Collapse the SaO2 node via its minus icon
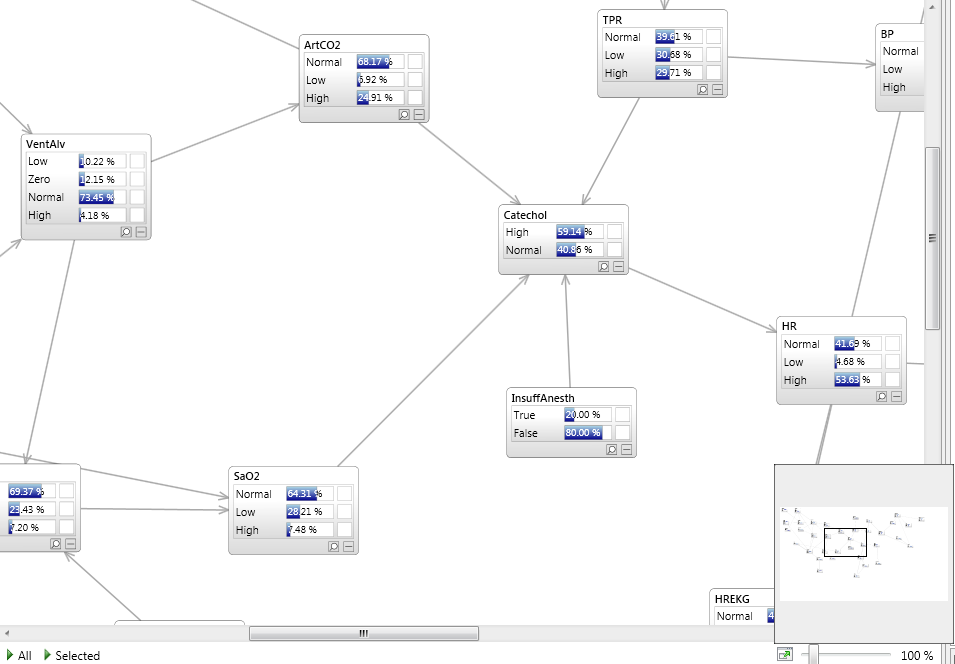This screenshot has height=664, width=955. [347, 547]
